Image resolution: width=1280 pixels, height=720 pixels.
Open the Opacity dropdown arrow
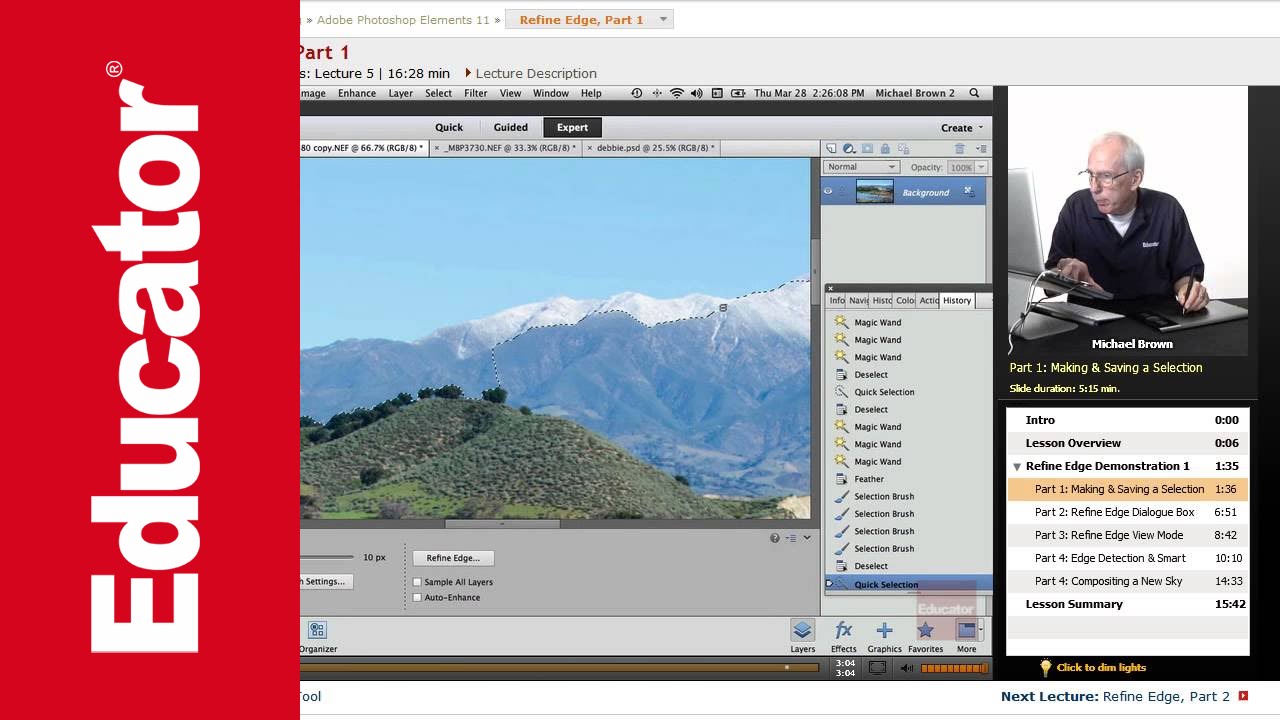[x=981, y=167]
